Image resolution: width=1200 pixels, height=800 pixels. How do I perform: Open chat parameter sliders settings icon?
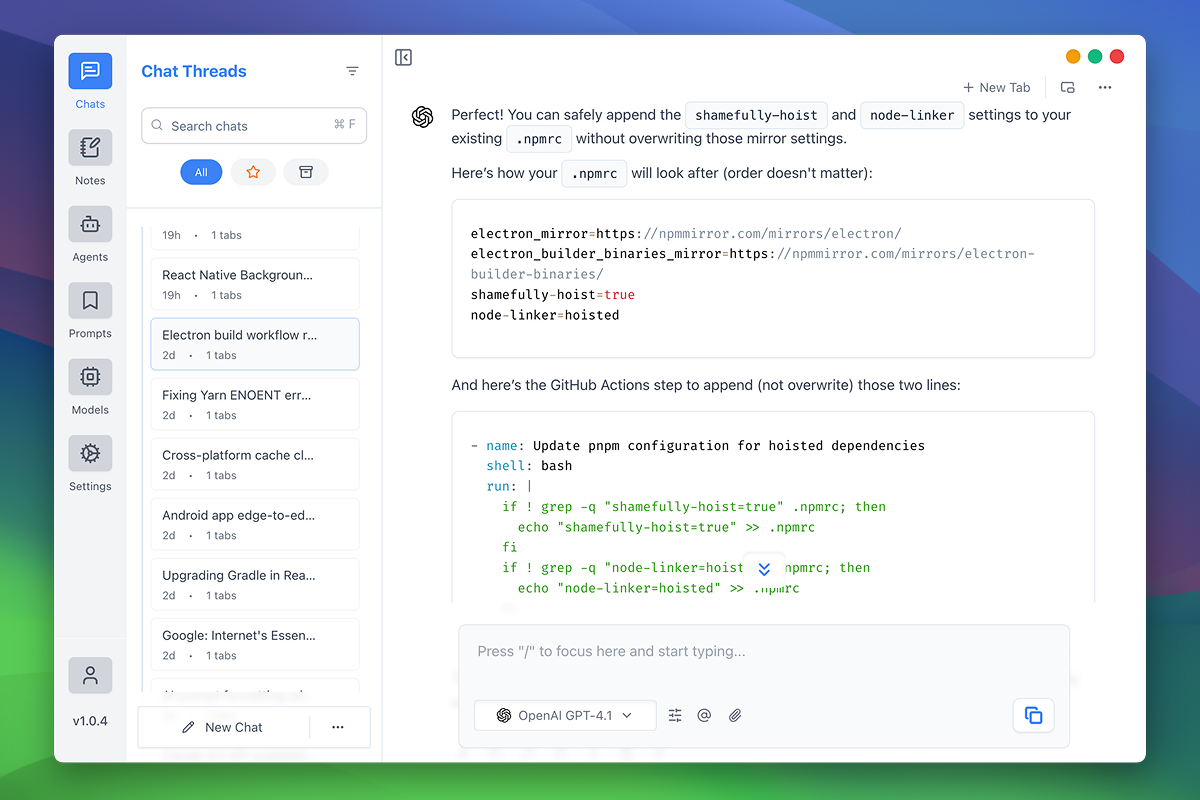tap(675, 715)
